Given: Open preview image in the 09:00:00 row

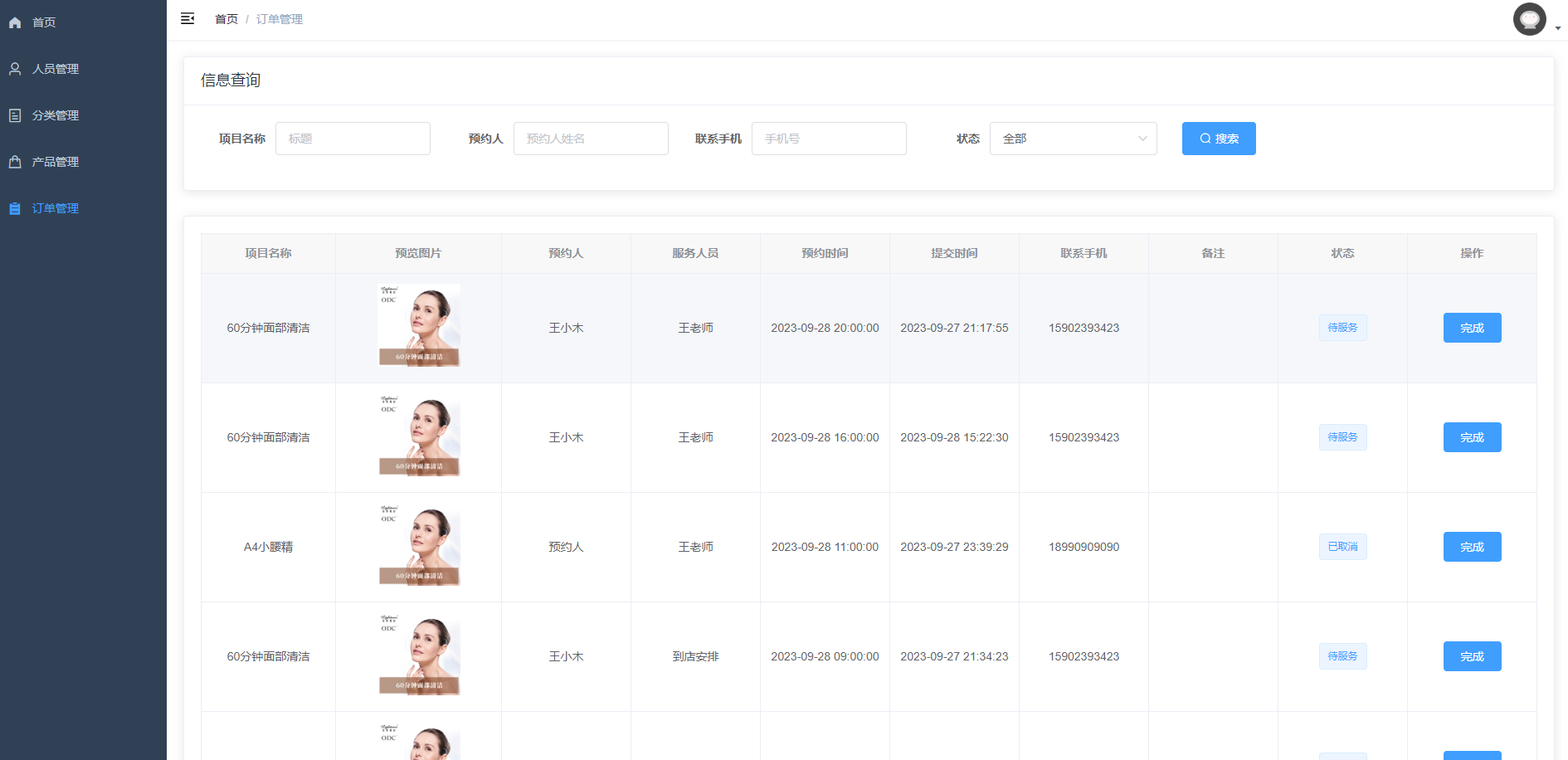Looking at the screenshot, I should tap(419, 654).
